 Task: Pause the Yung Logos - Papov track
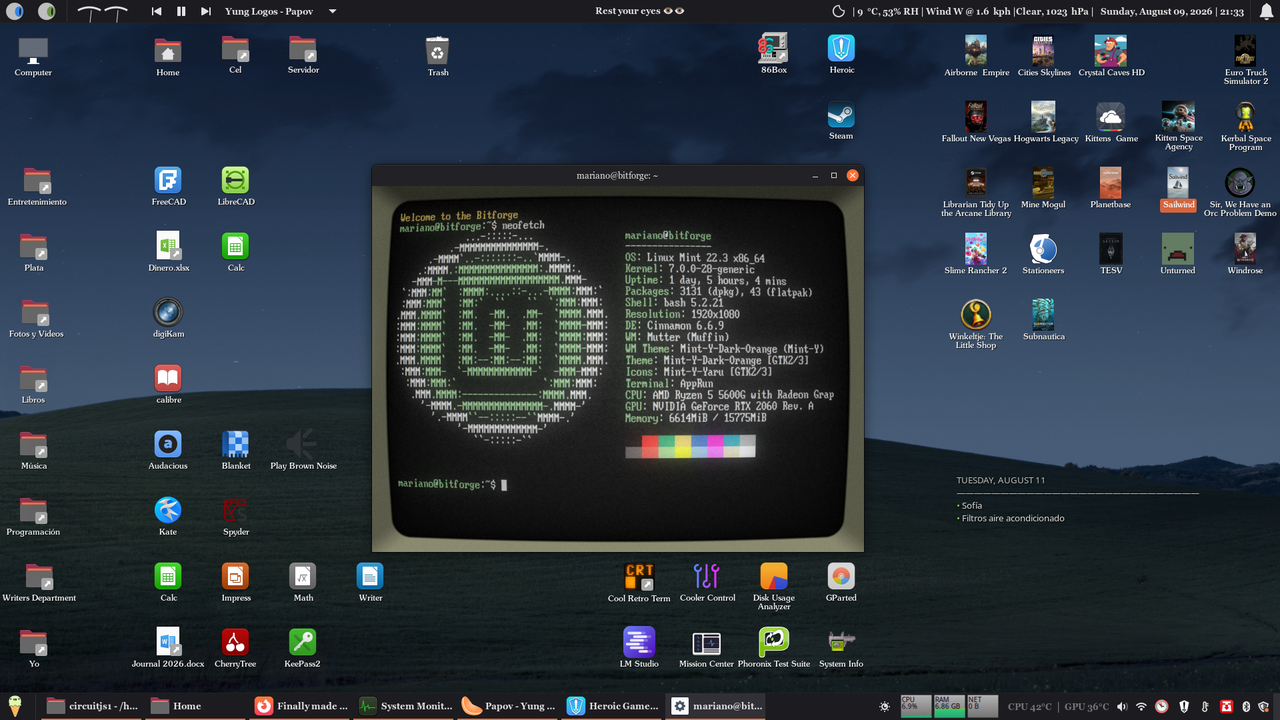(x=181, y=11)
